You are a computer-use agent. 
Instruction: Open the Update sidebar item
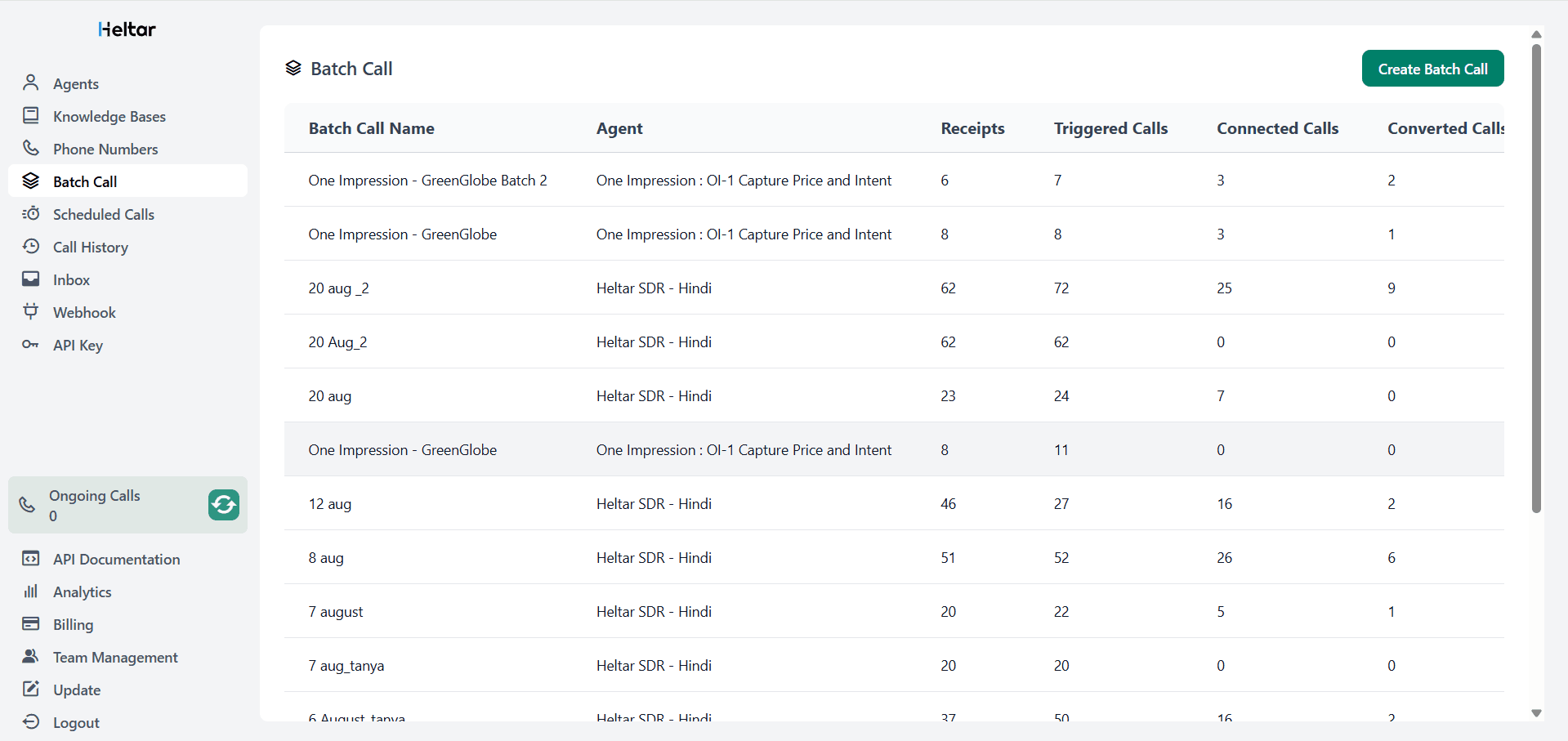pos(77,690)
